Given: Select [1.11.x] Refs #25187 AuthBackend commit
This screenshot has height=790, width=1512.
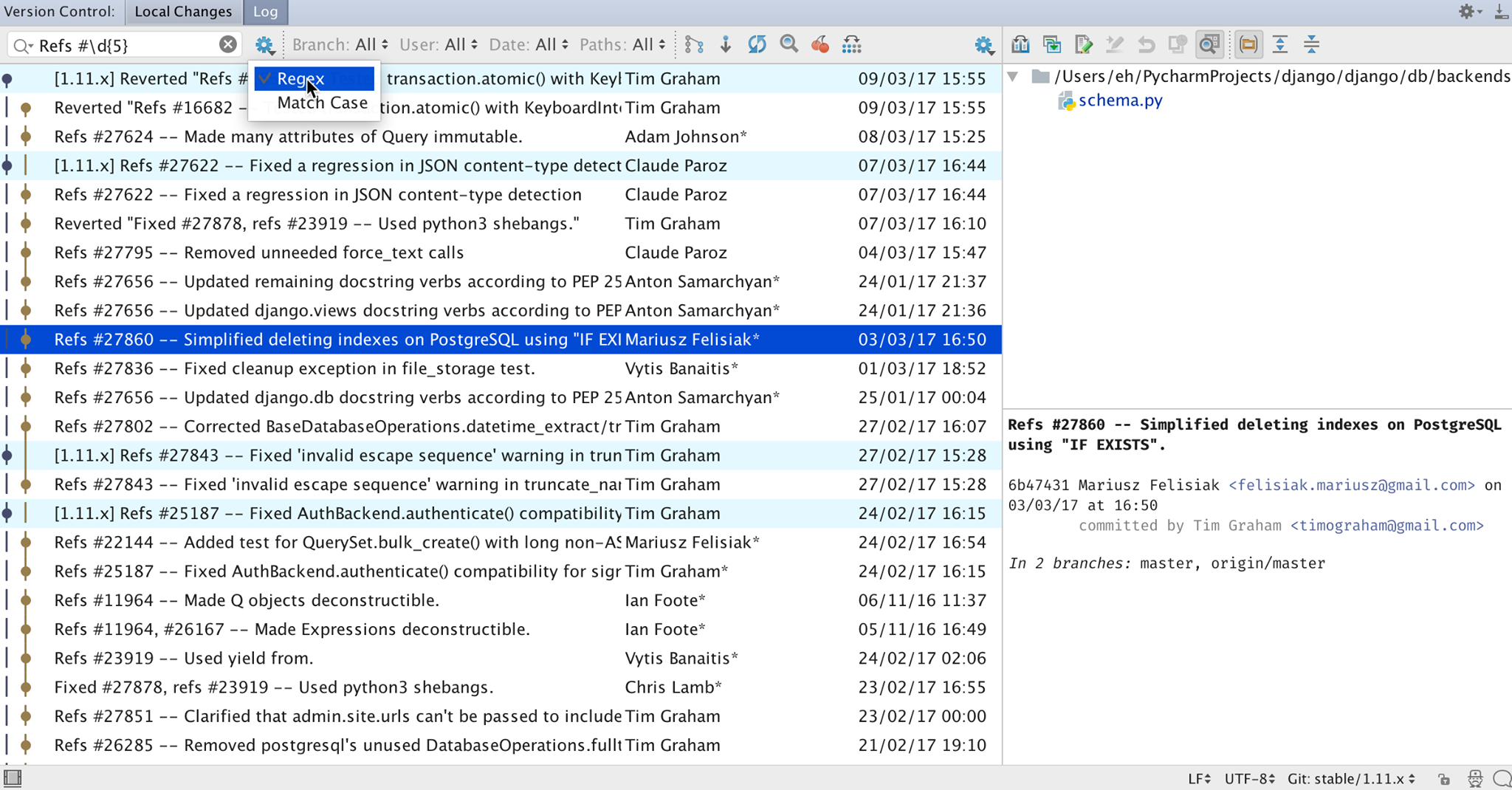Looking at the screenshot, I should coord(501,513).
